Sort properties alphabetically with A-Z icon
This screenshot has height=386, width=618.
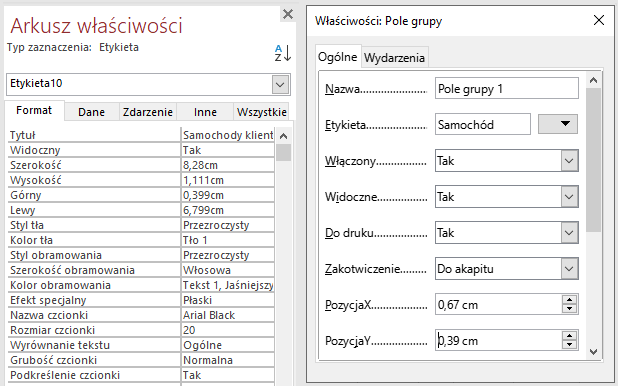pyautogui.click(x=283, y=53)
